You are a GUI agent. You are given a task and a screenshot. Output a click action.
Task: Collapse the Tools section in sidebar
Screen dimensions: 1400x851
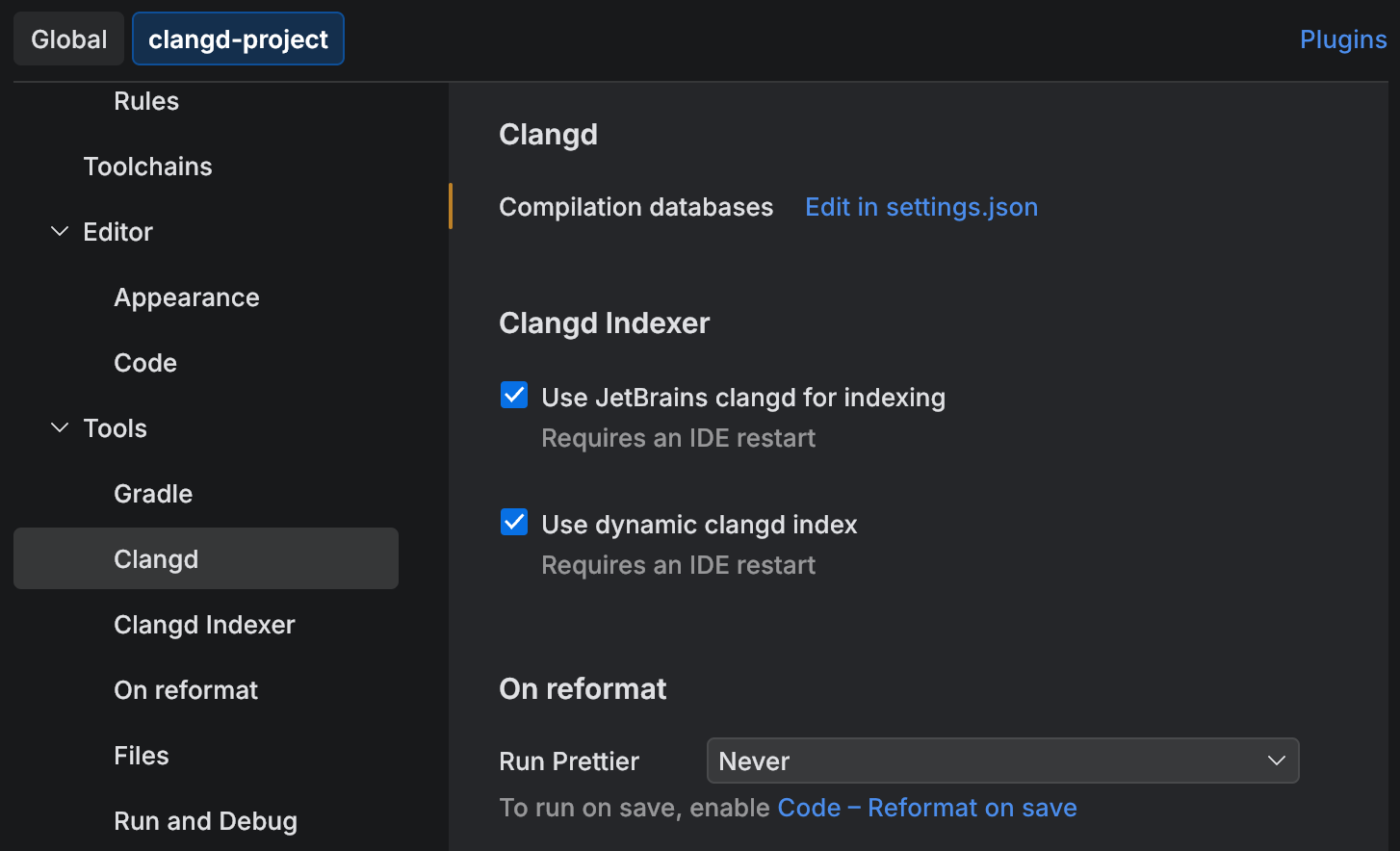[59, 427]
